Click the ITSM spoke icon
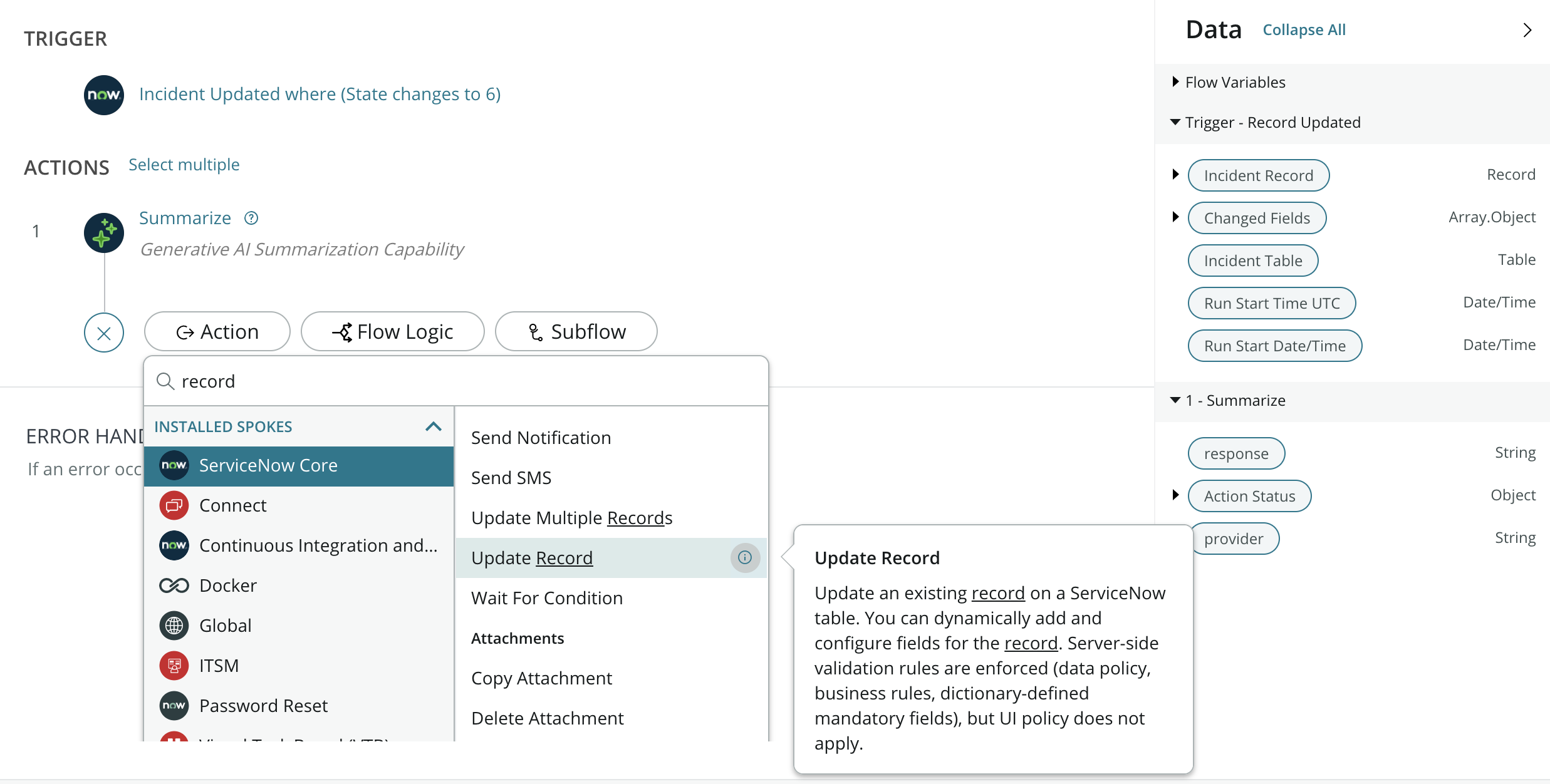Viewport: 1550px width, 784px height. click(174, 666)
